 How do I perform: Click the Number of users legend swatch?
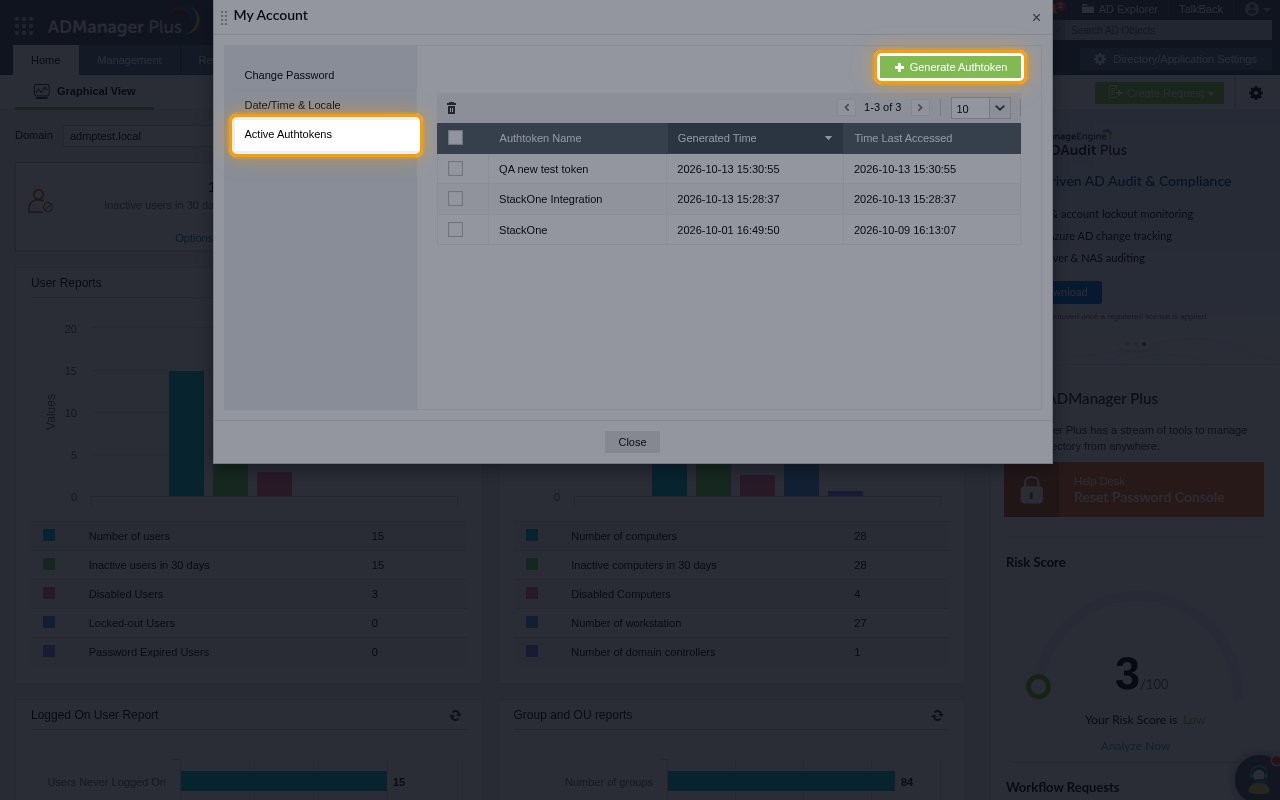(49, 536)
